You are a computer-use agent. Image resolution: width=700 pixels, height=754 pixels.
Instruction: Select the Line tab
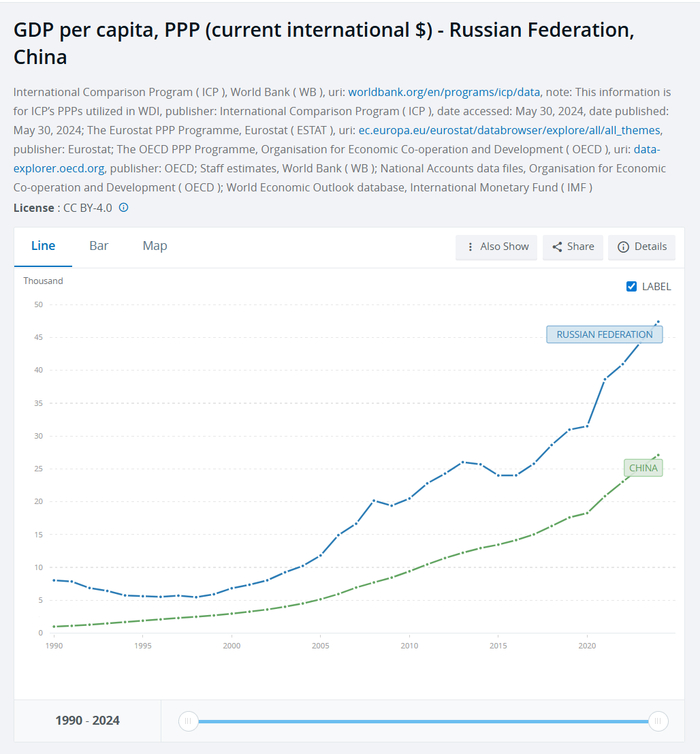(x=43, y=246)
